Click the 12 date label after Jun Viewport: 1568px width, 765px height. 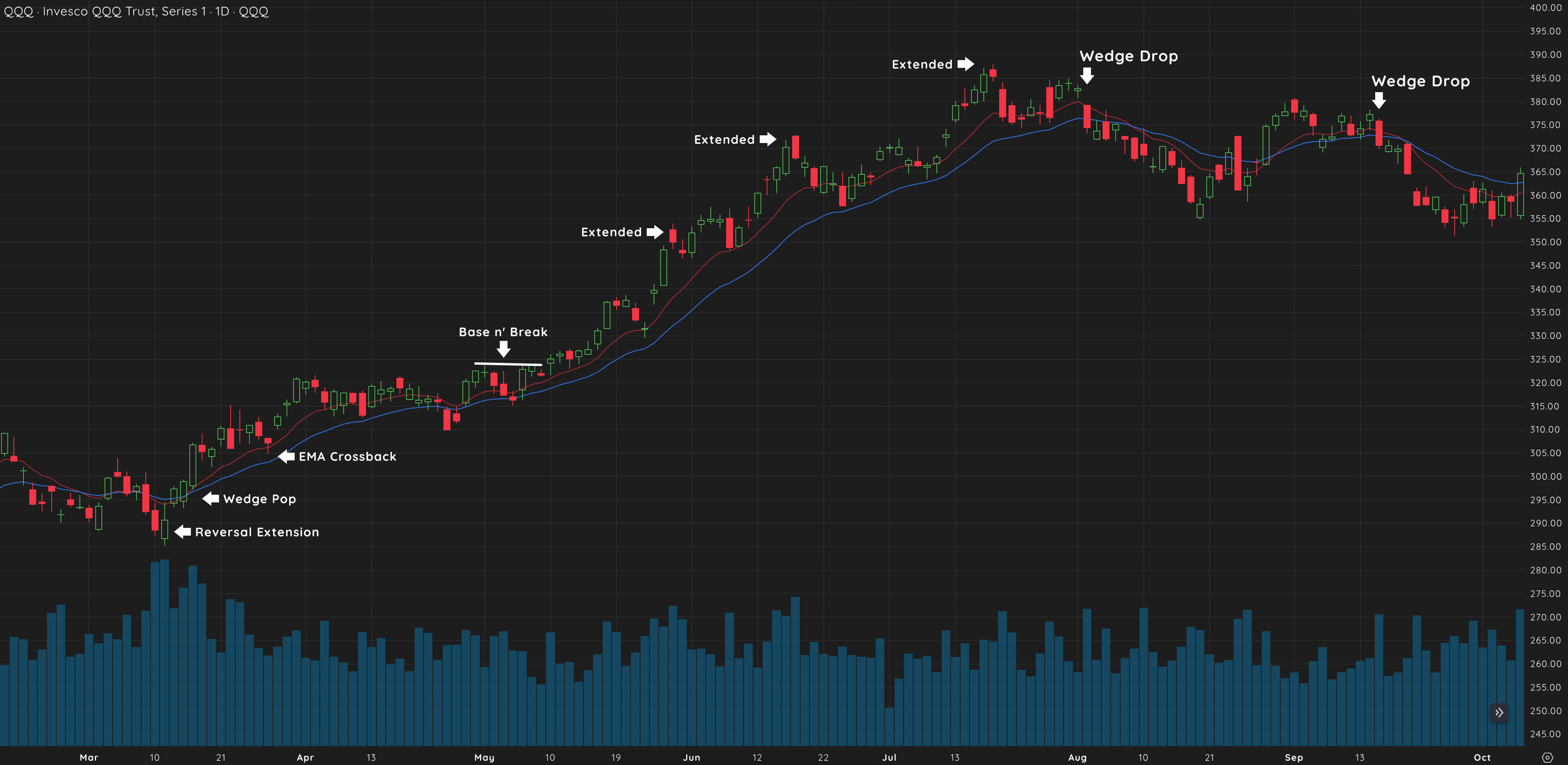click(x=757, y=757)
